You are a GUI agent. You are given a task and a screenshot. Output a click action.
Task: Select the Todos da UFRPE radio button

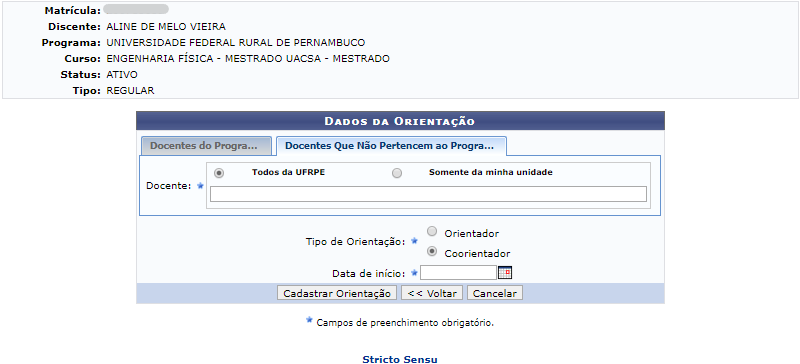(219, 173)
